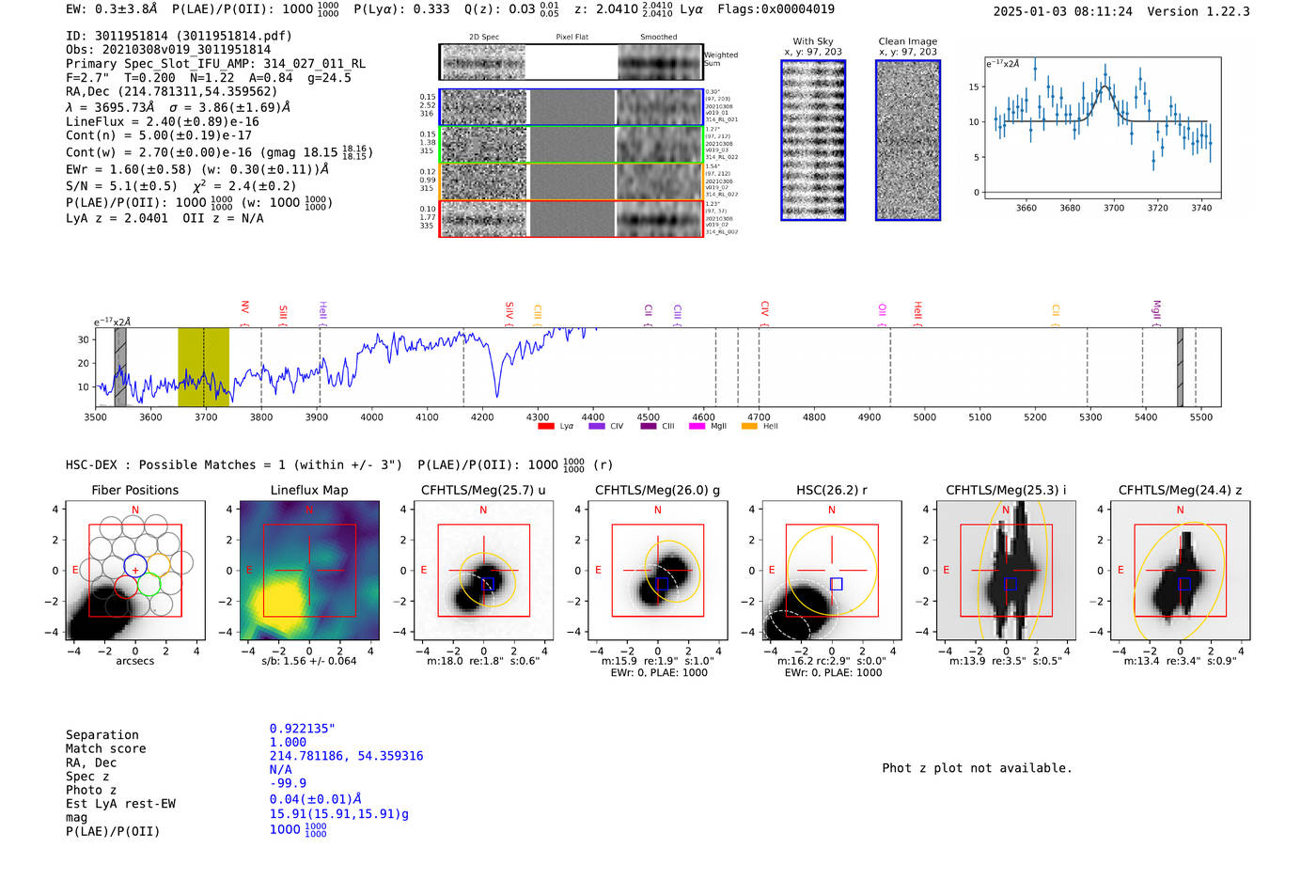This screenshot has width=1316, height=896.
Task: Click 'Obs: 20210308v019_3011951814' text
Action: click(x=168, y=50)
